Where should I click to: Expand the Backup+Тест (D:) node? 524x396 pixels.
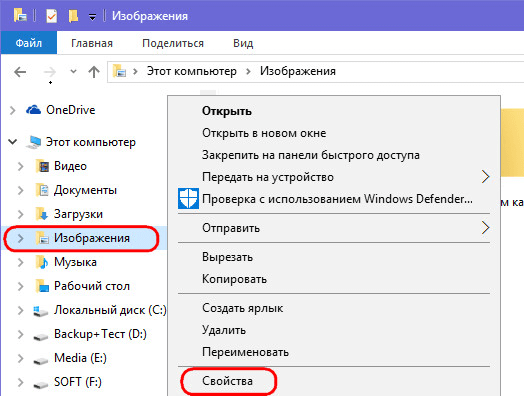(21, 335)
